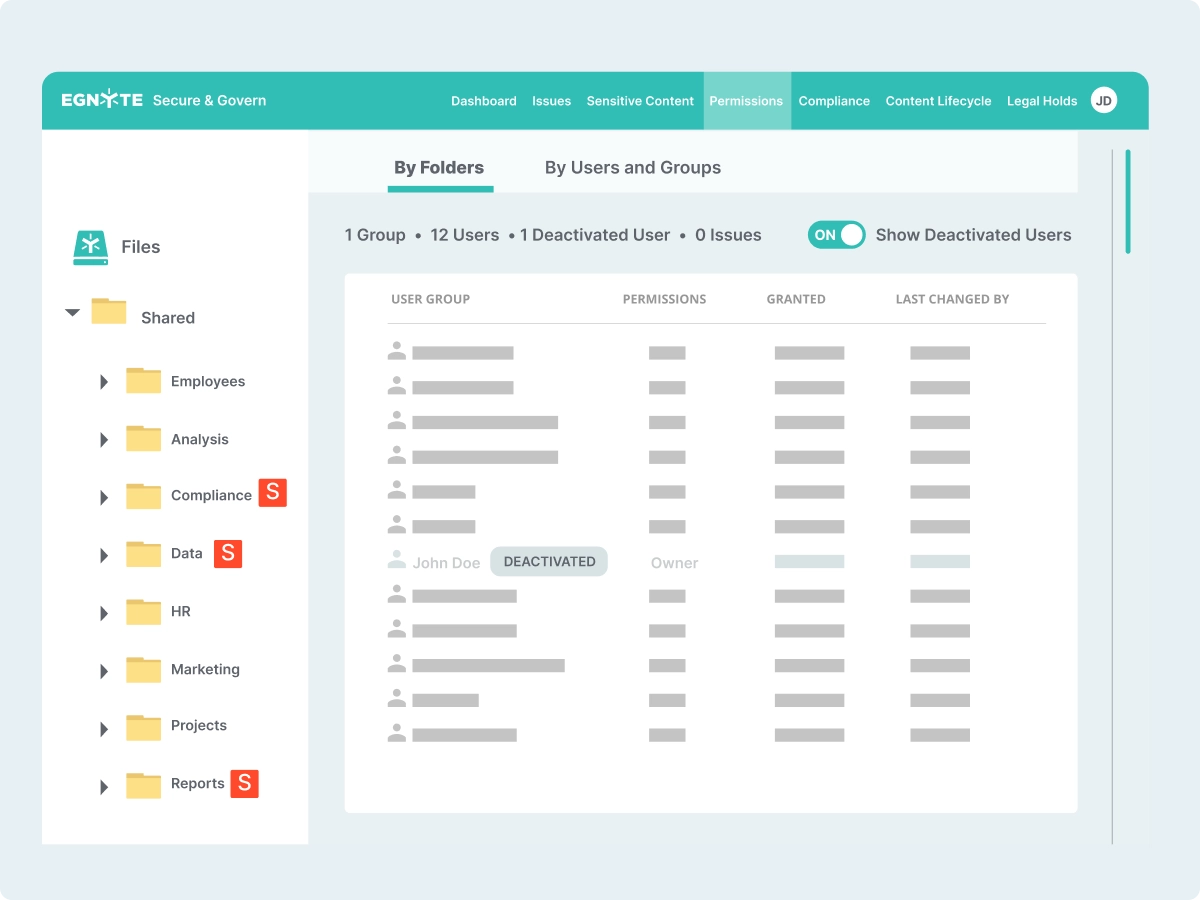Open the Files section via its icon
This screenshot has height=900, width=1200.
(x=90, y=246)
